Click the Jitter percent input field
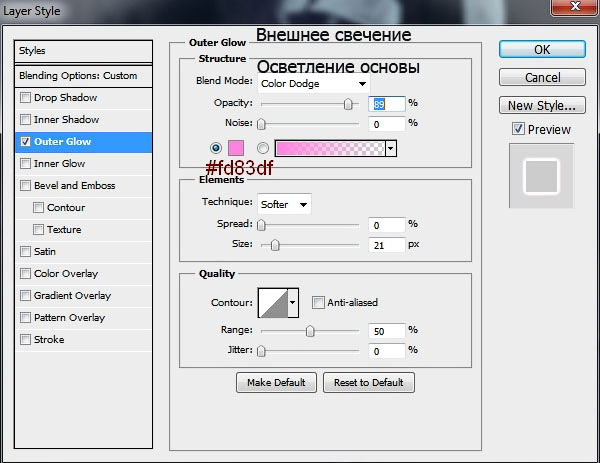Image resolution: width=600 pixels, height=463 pixels. click(x=386, y=351)
